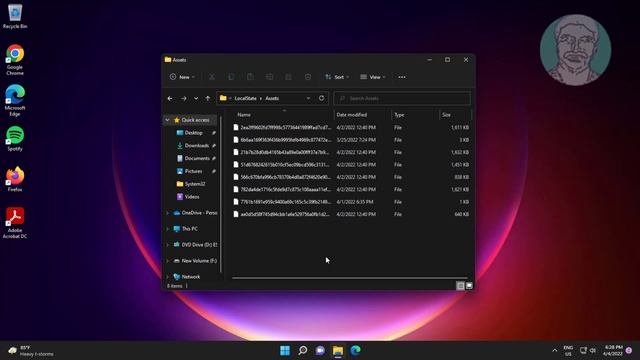Open the clock and date in taskbar
Viewport: 640px width, 360px height.
tap(613, 350)
